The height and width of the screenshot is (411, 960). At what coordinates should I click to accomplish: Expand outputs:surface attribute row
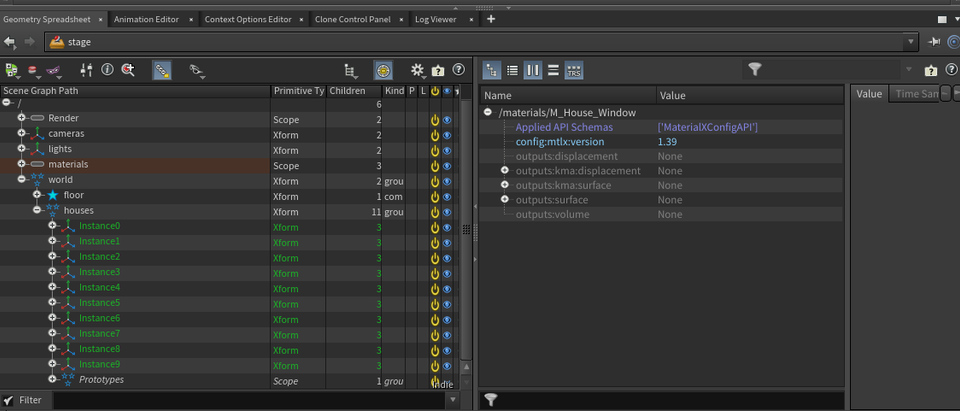coord(505,200)
